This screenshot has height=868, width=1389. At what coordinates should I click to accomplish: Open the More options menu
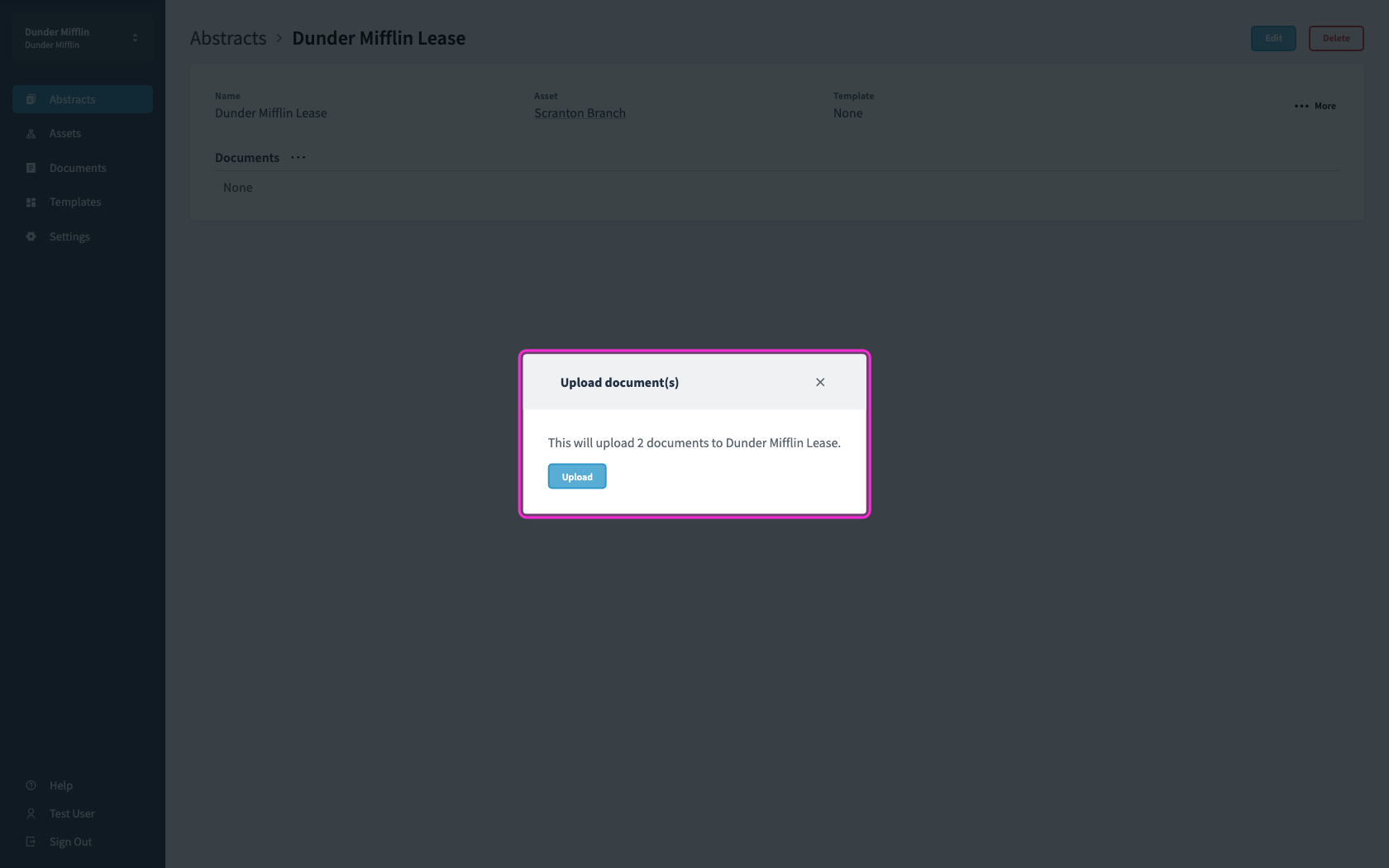pyautogui.click(x=1315, y=106)
